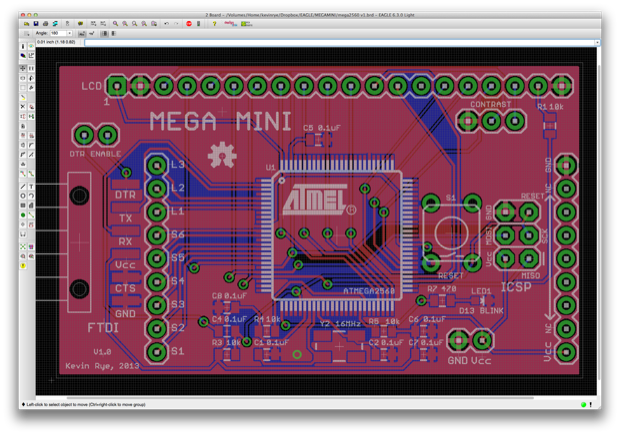The height and width of the screenshot is (435, 620).
Task: Open the DesignLink search icon
Action: click(x=230, y=24)
